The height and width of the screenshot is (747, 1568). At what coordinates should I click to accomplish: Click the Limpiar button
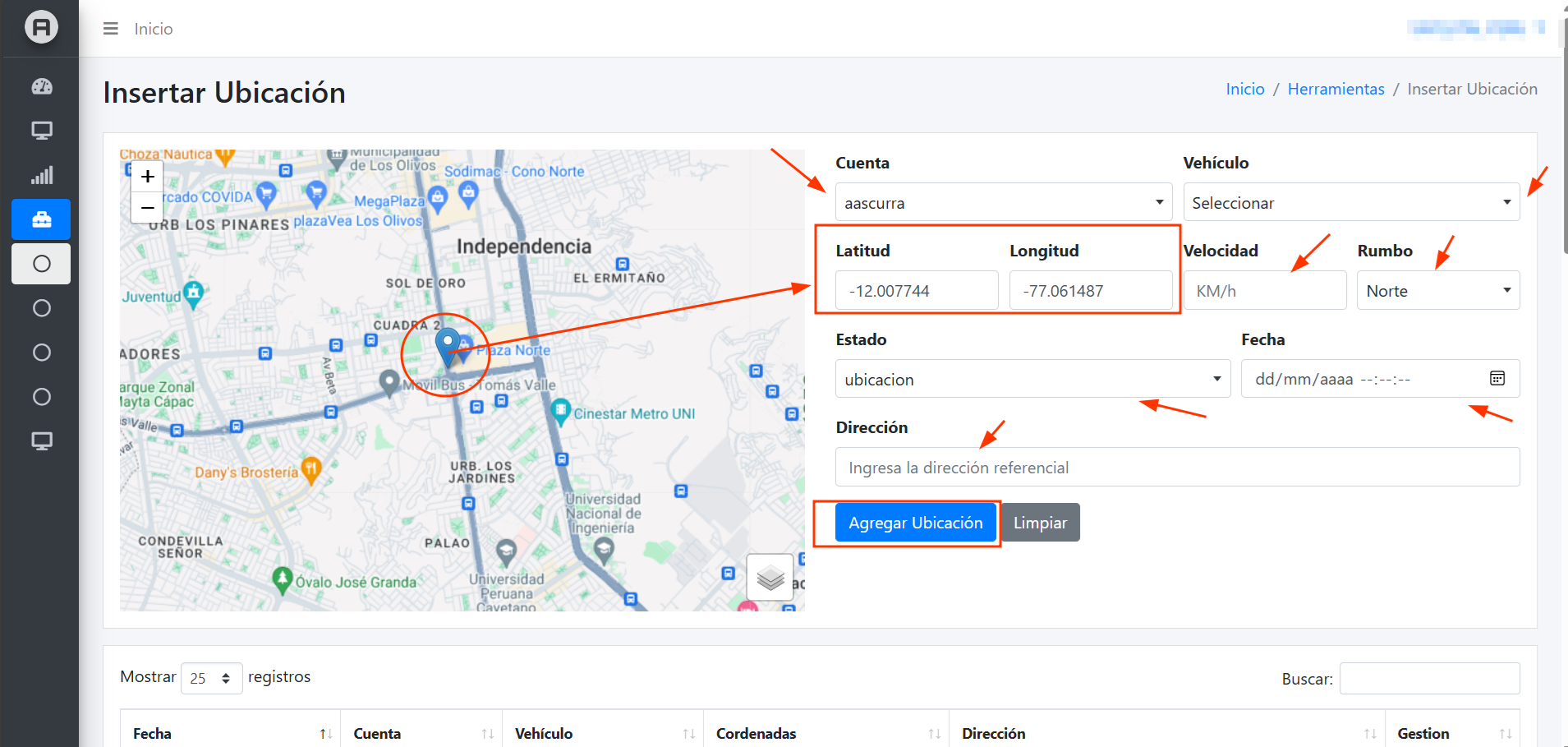(x=1040, y=523)
